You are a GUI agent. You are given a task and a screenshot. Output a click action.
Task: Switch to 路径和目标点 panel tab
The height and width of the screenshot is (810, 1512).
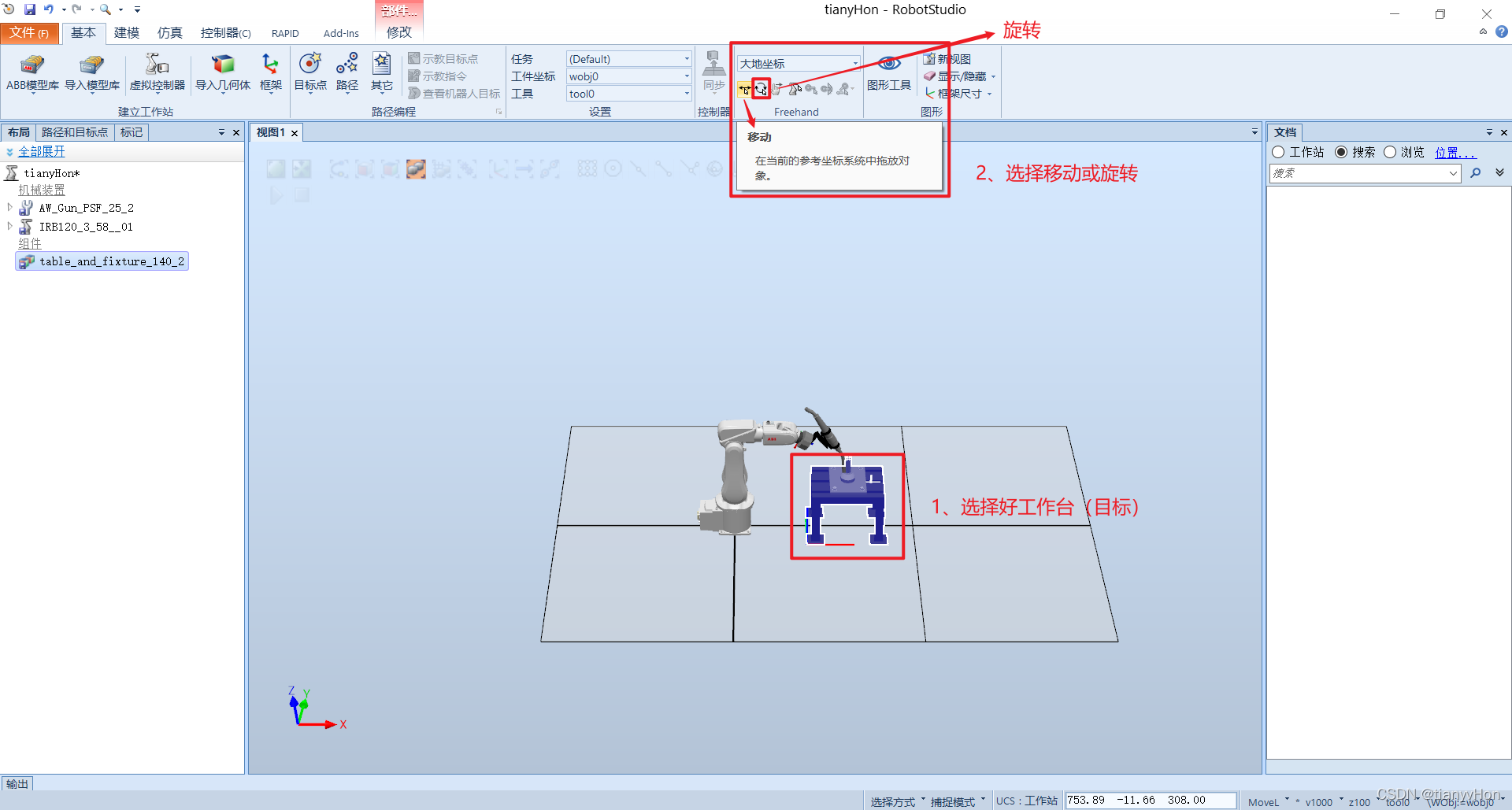(75, 132)
